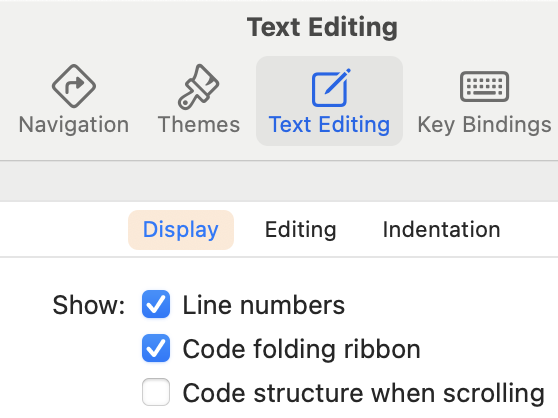
Task: Open the Indentation tab
Action: coord(442,230)
